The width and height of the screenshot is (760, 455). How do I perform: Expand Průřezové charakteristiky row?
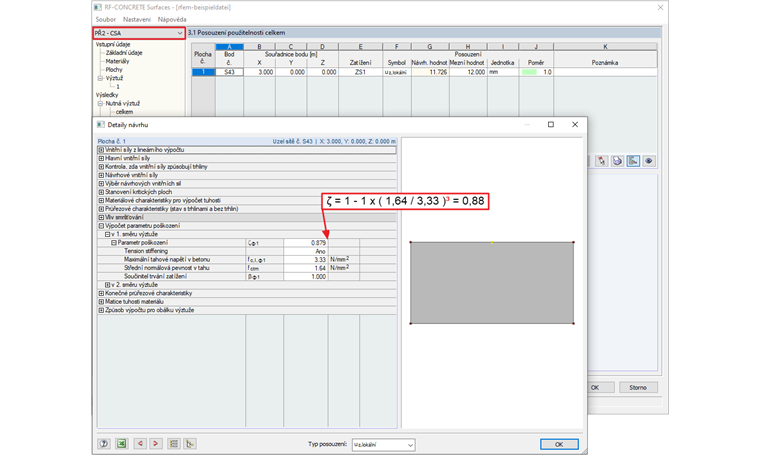[x=101, y=209]
